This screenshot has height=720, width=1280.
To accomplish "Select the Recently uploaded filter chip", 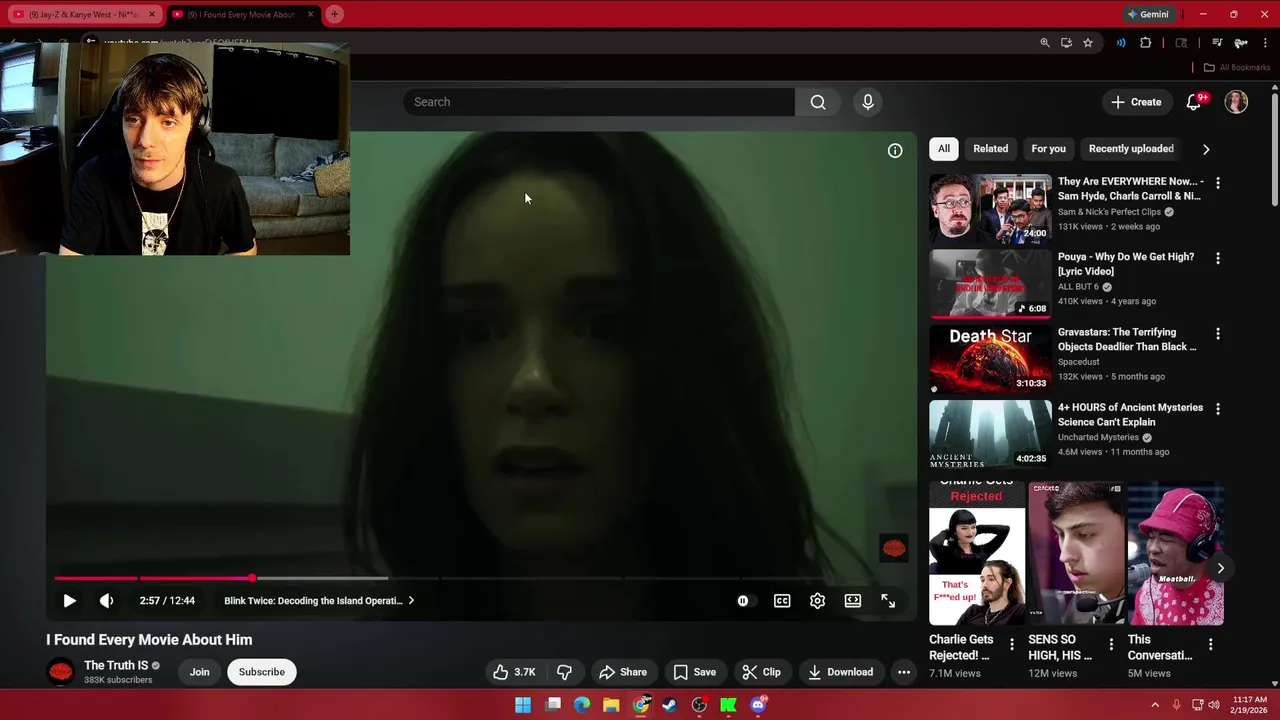I will 1131,149.
